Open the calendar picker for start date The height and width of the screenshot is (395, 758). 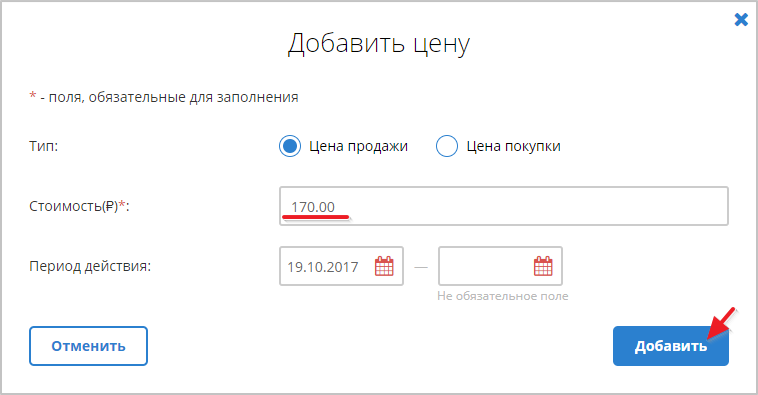(384, 266)
